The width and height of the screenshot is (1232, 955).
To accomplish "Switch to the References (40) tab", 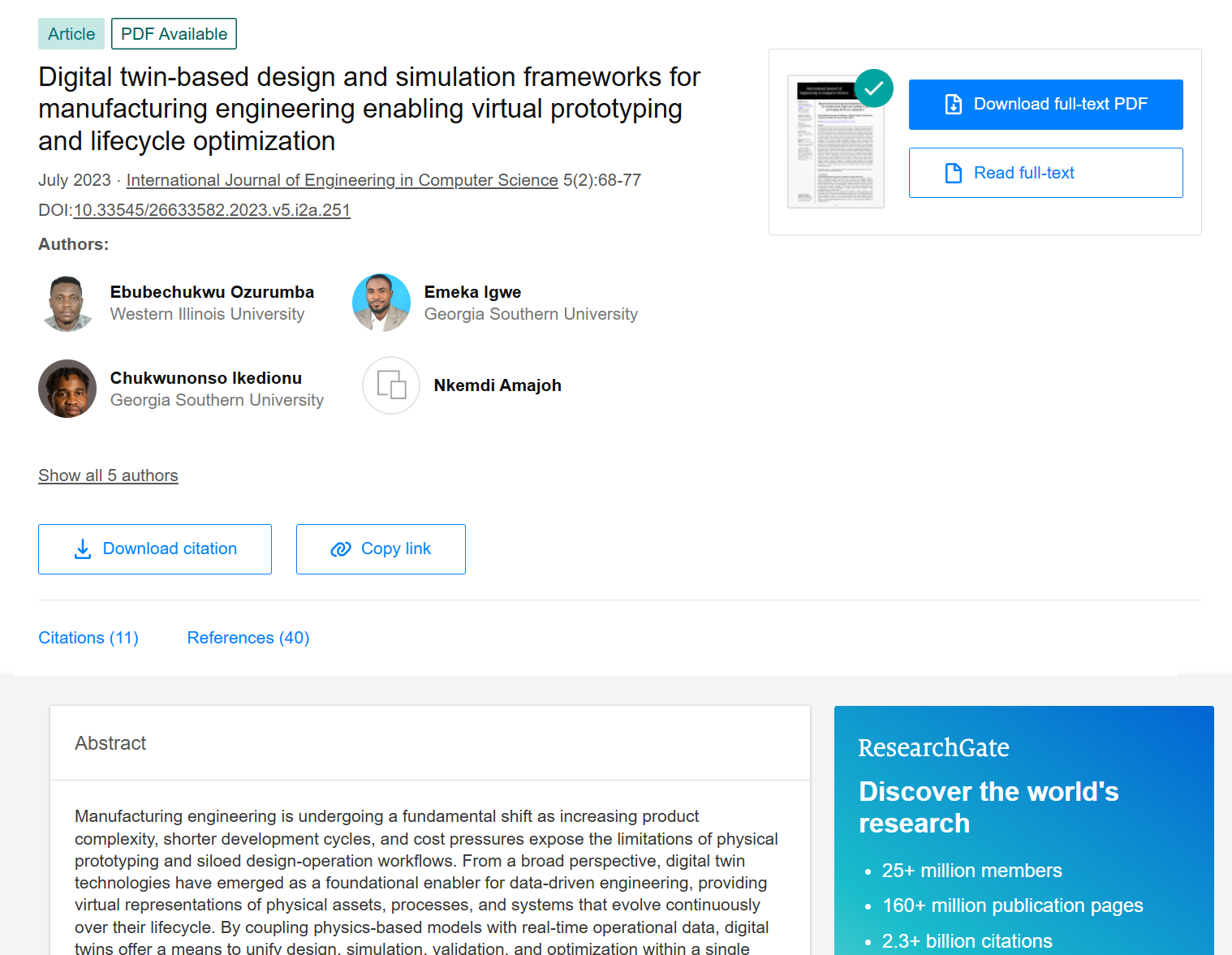I will coord(248,638).
